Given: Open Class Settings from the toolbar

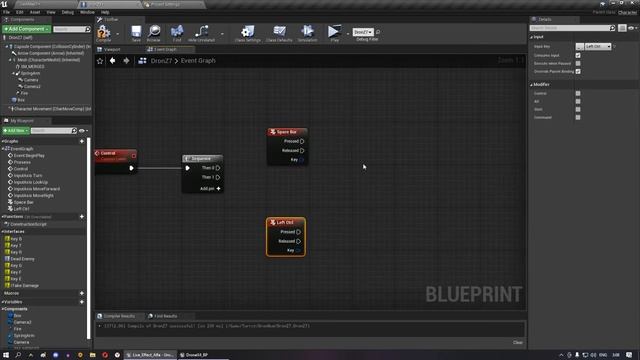Looking at the screenshot, I should (247, 32).
